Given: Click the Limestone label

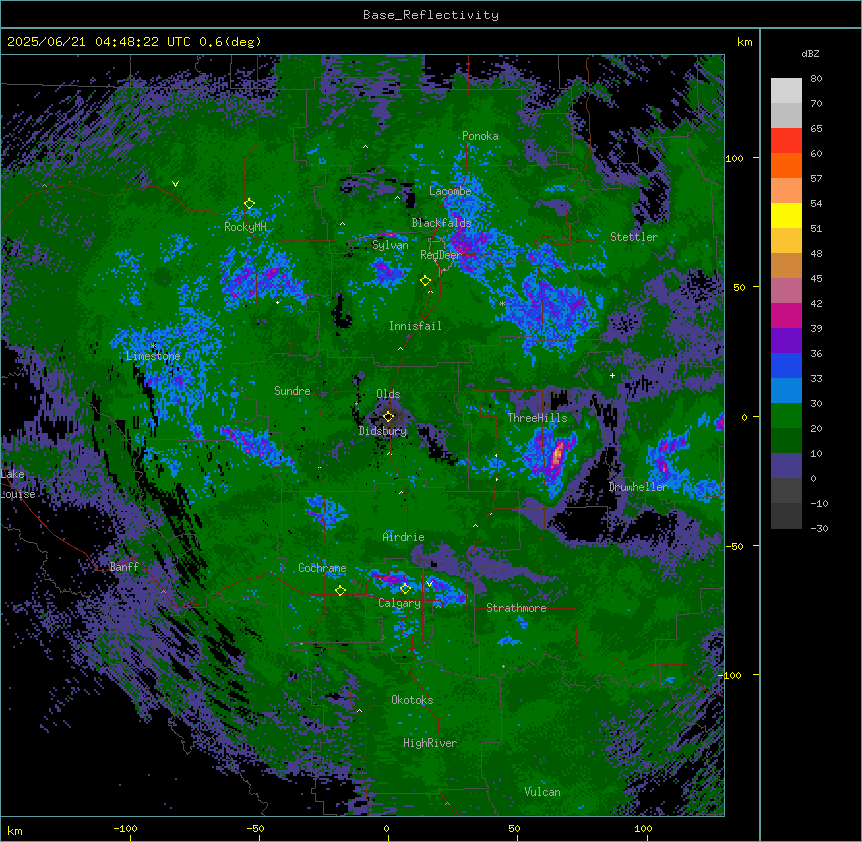Looking at the screenshot, I should point(153,356).
